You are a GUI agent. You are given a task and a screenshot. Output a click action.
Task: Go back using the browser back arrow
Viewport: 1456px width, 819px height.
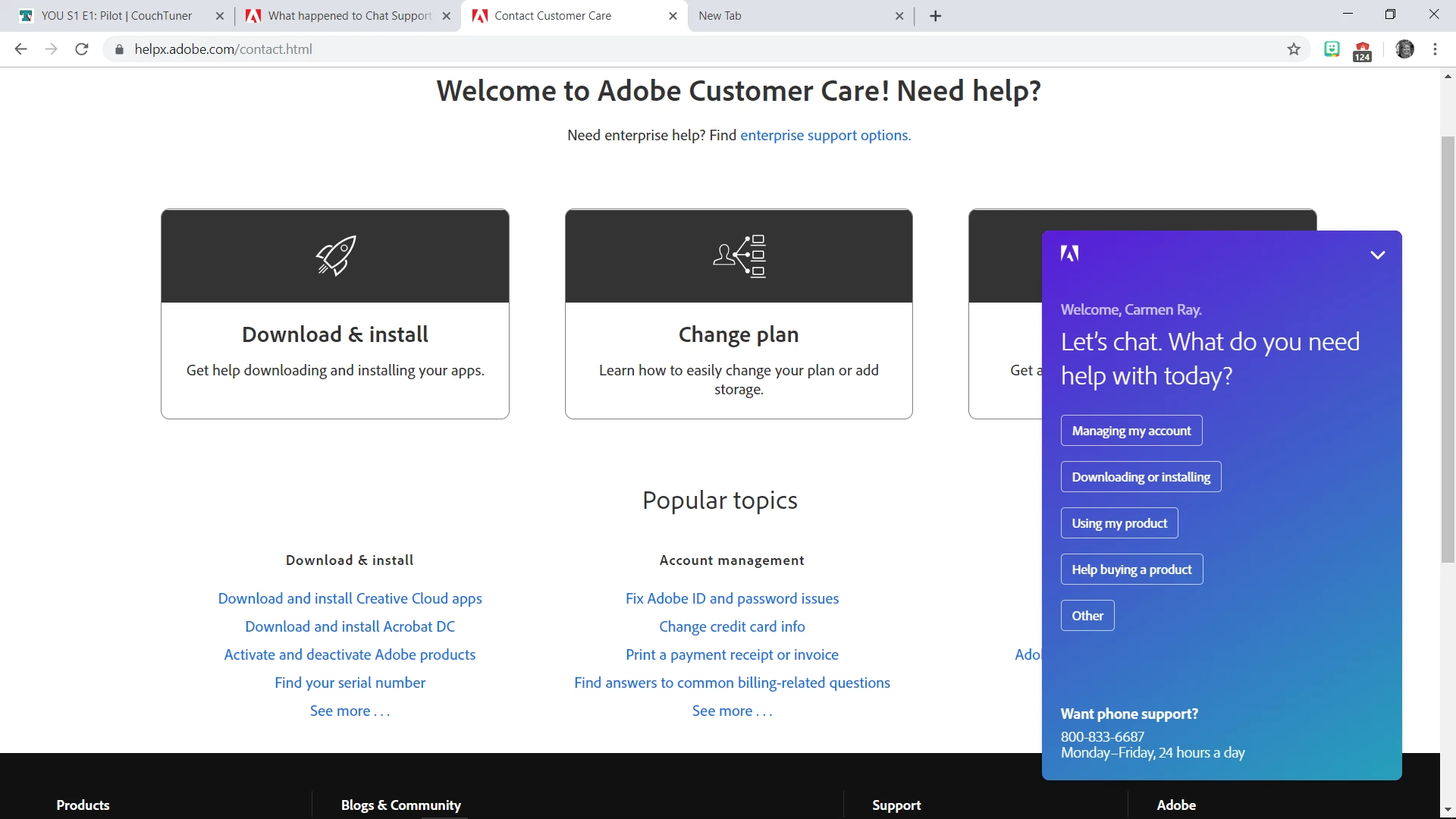coord(21,49)
